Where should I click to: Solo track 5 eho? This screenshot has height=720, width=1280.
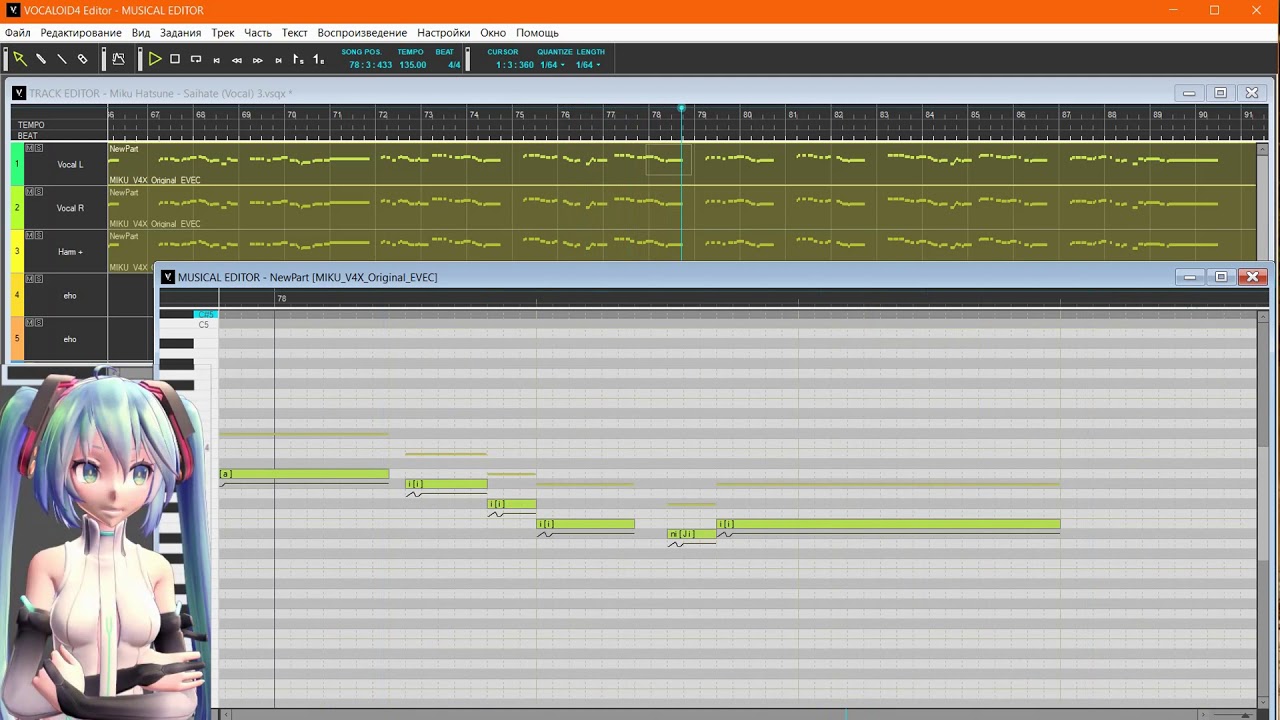click(39, 322)
